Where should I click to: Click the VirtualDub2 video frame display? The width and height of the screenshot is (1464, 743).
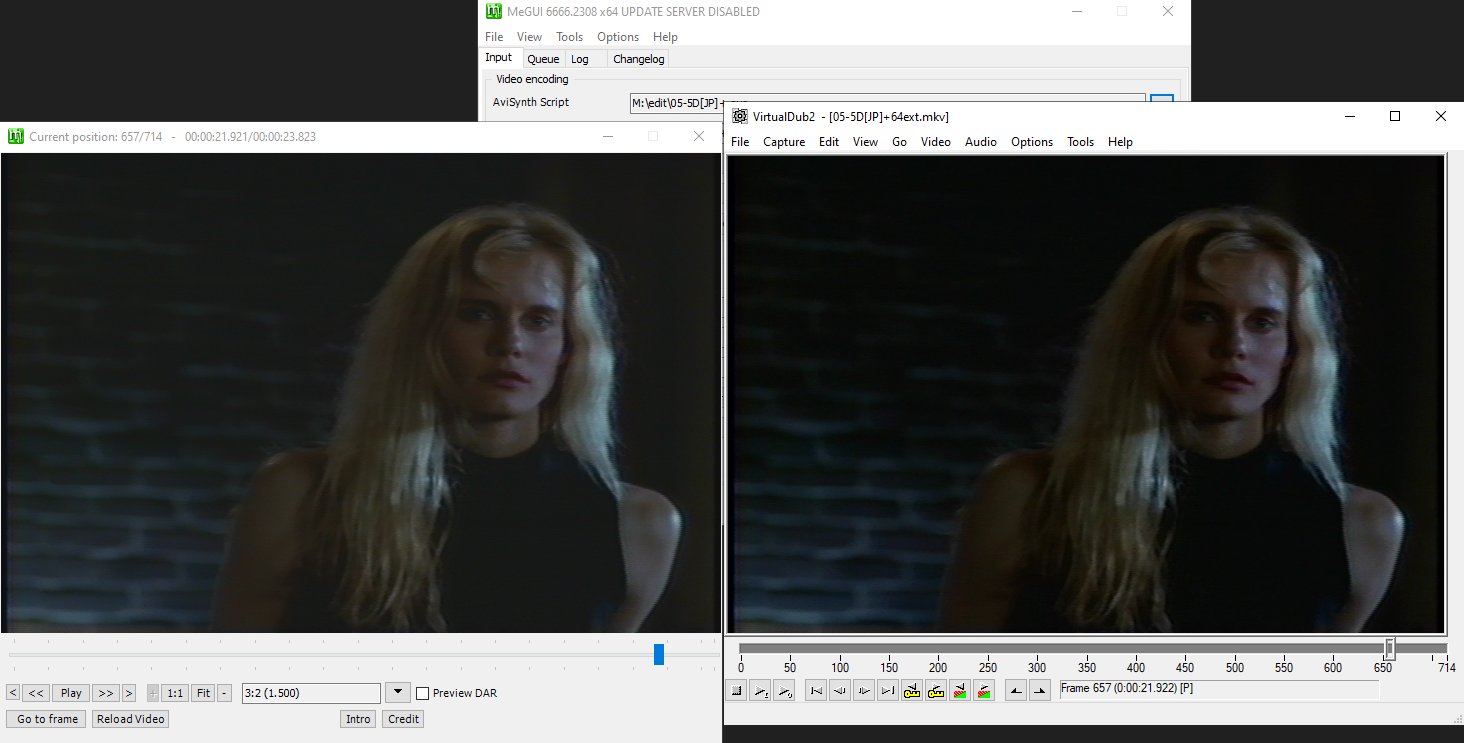click(x=1086, y=394)
